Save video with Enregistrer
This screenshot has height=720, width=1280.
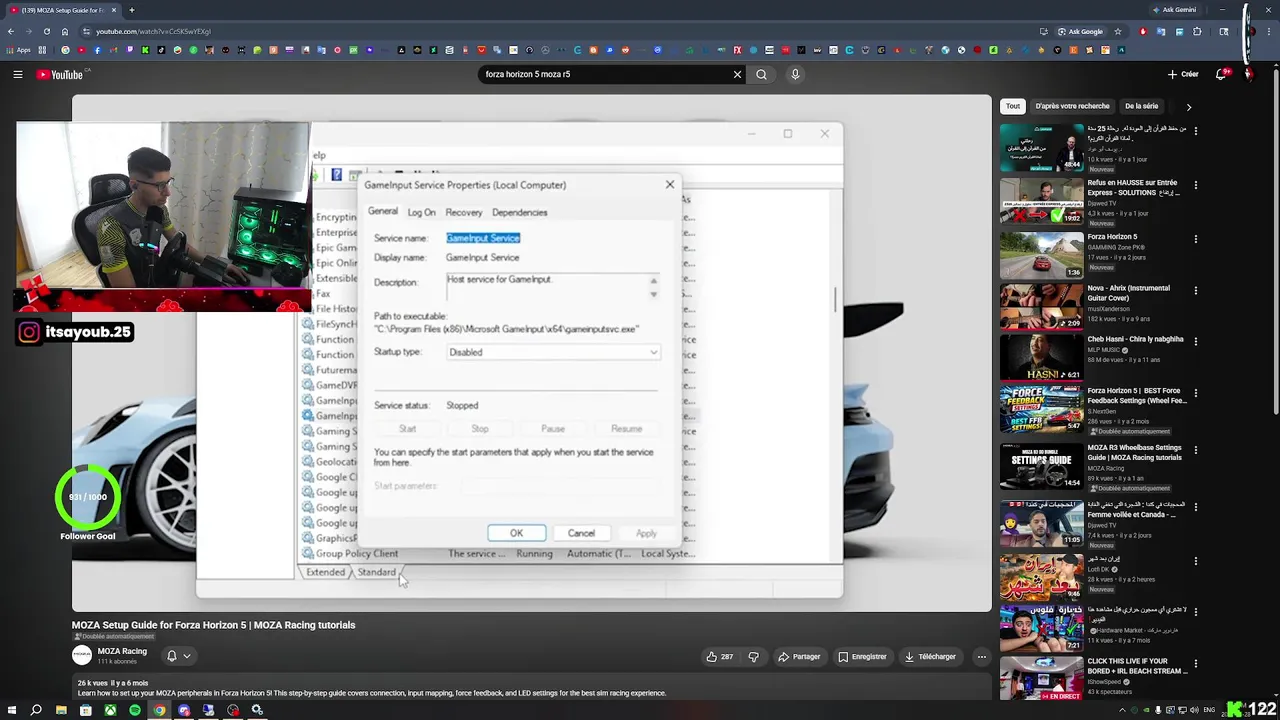tap(862, 657)
